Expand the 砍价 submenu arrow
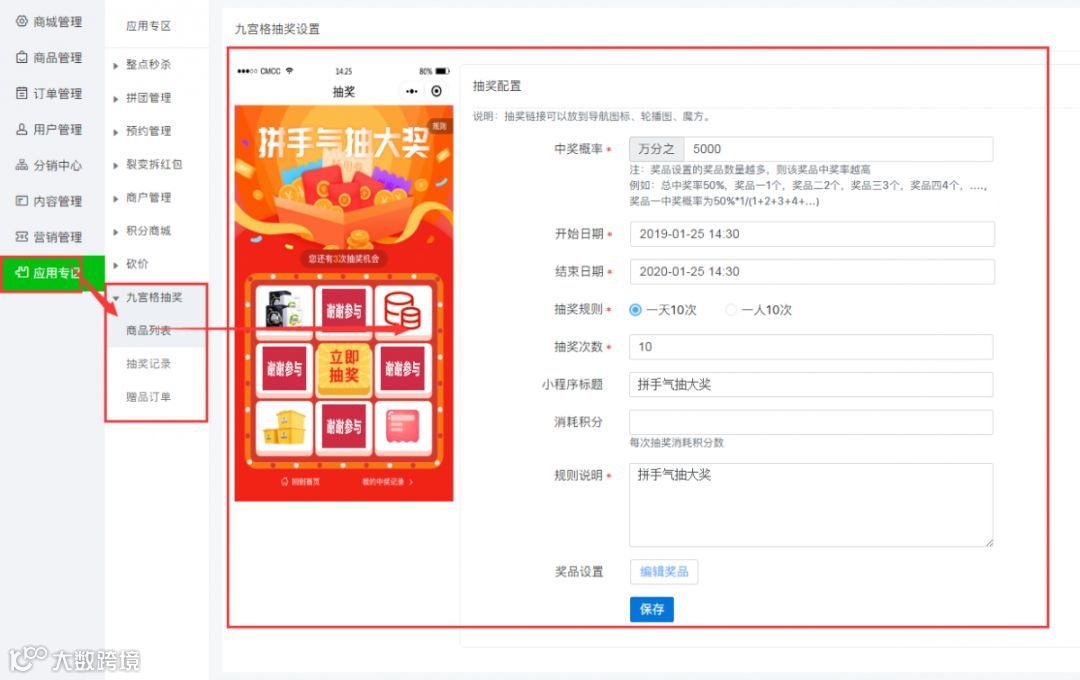The height and width of the screenshot is (680, 1080). pos(116,265)
